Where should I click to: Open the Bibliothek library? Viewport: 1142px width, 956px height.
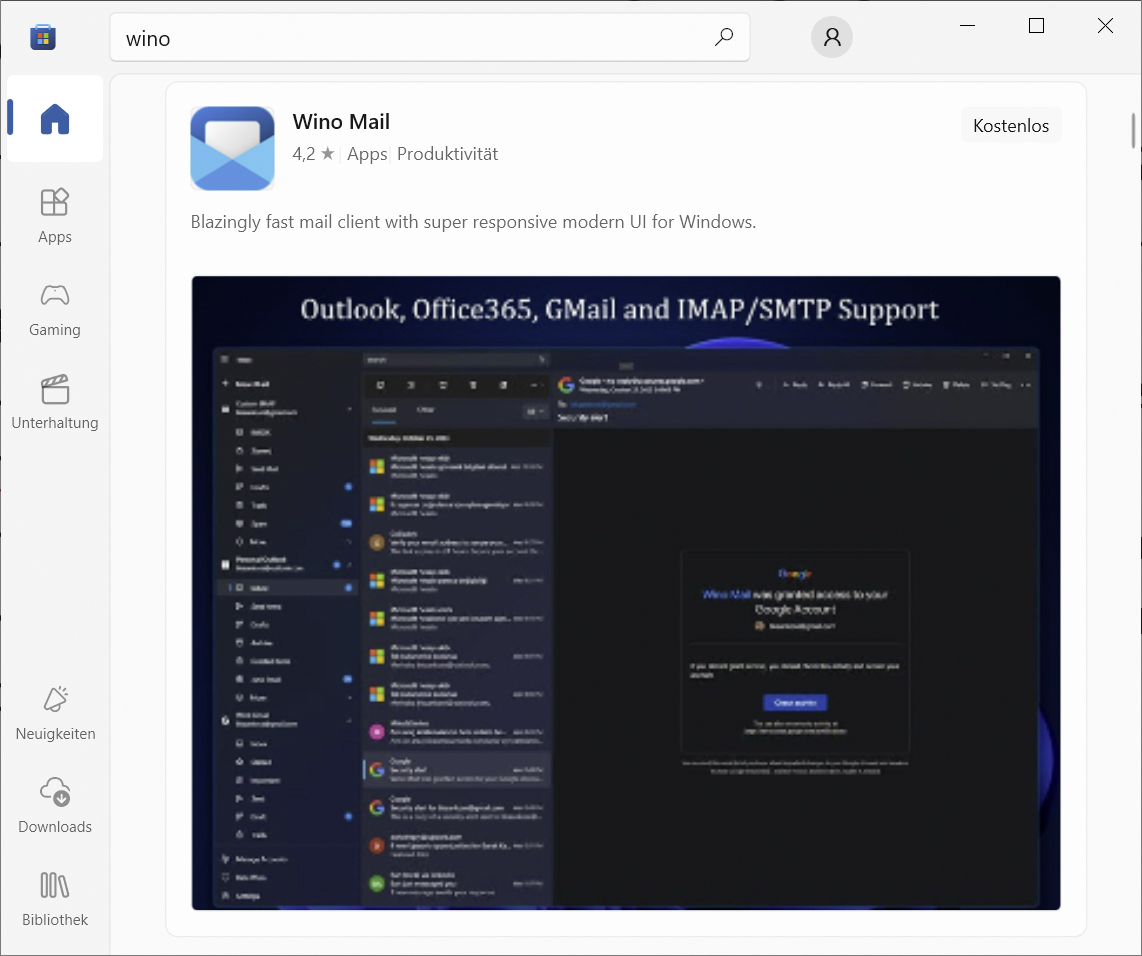click(55, 898)
